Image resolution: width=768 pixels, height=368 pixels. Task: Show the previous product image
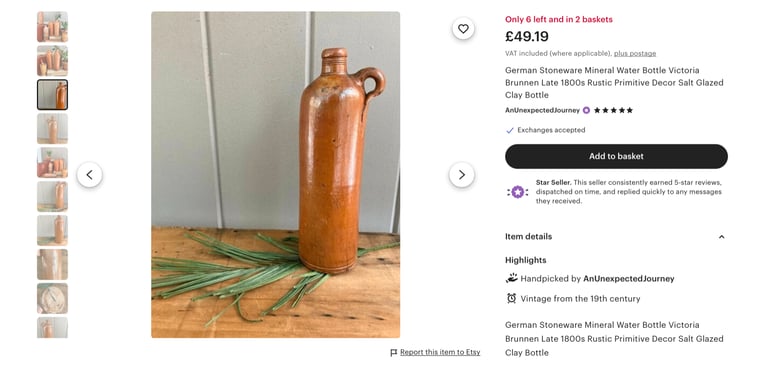[x=90, y=174]
